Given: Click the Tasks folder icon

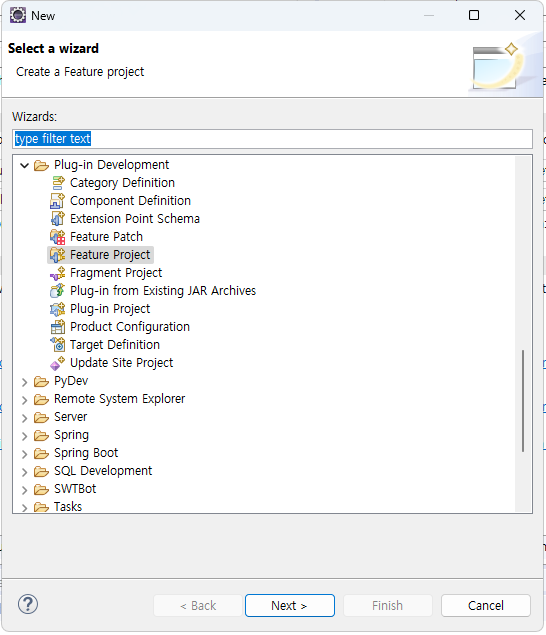Looking at the screenshot, I should tap(41, 507).
